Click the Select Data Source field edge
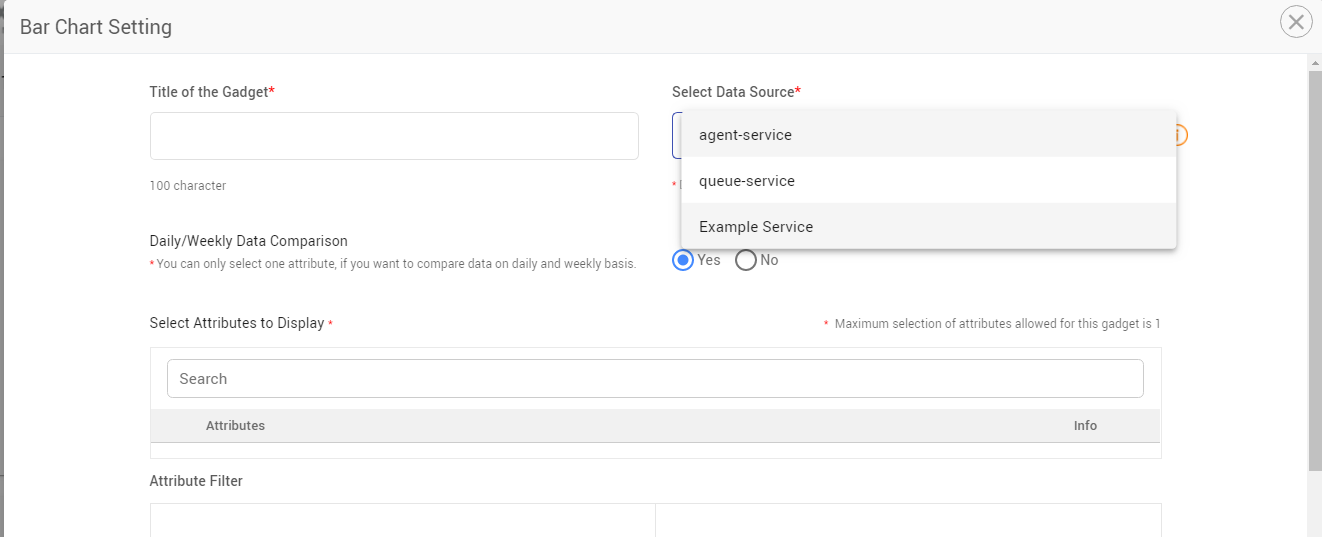 pos(676,135)
